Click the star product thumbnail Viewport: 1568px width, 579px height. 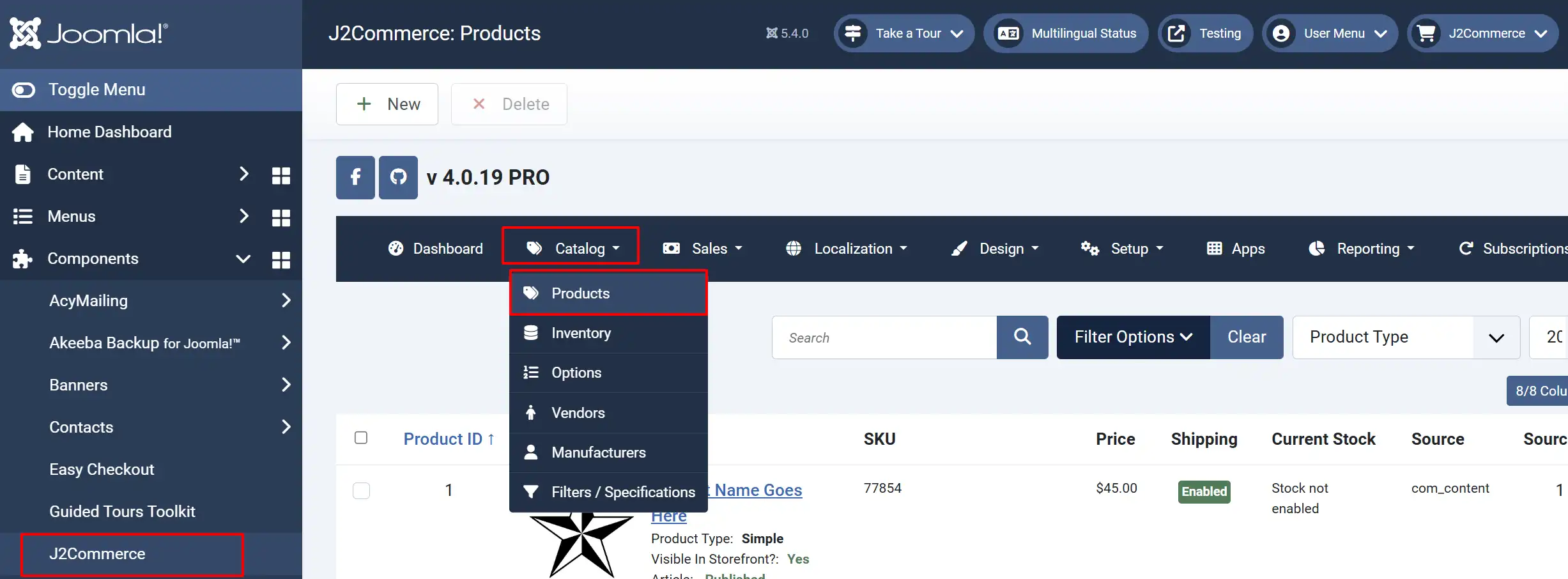[x=581, y=544]
